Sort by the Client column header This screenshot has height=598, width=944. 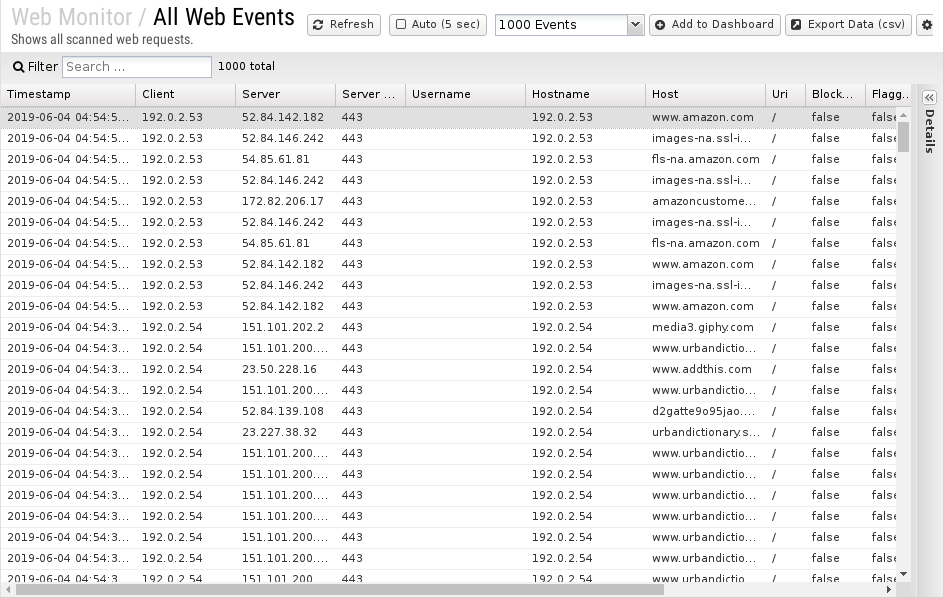185,94
